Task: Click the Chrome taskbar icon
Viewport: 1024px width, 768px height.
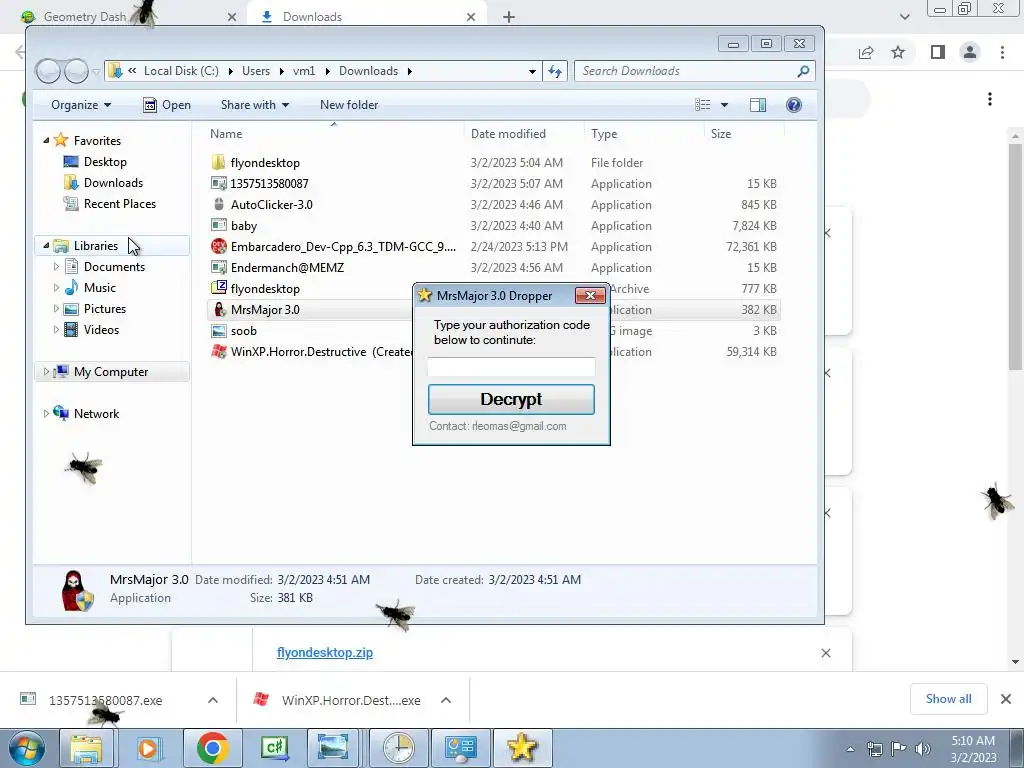Action: (212, 748)
